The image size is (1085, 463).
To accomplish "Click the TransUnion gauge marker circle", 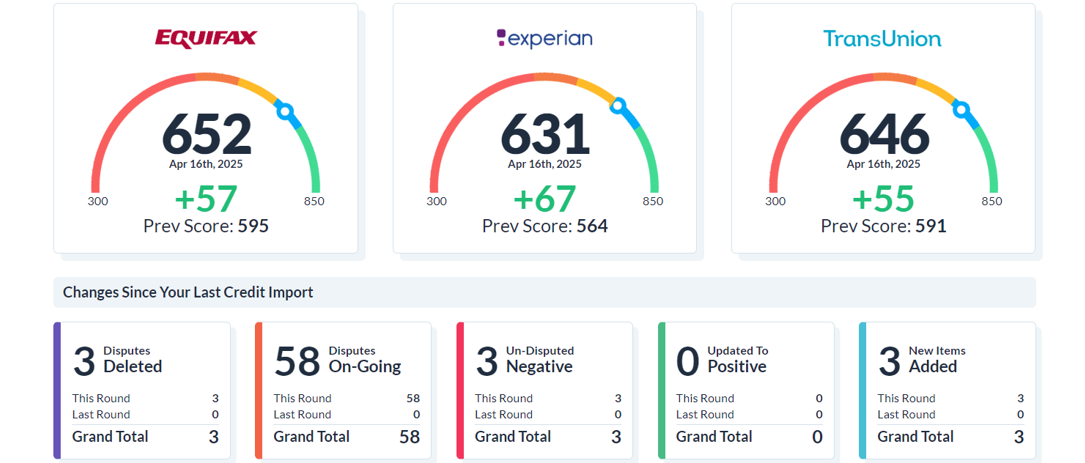I will tap(960, 108).
